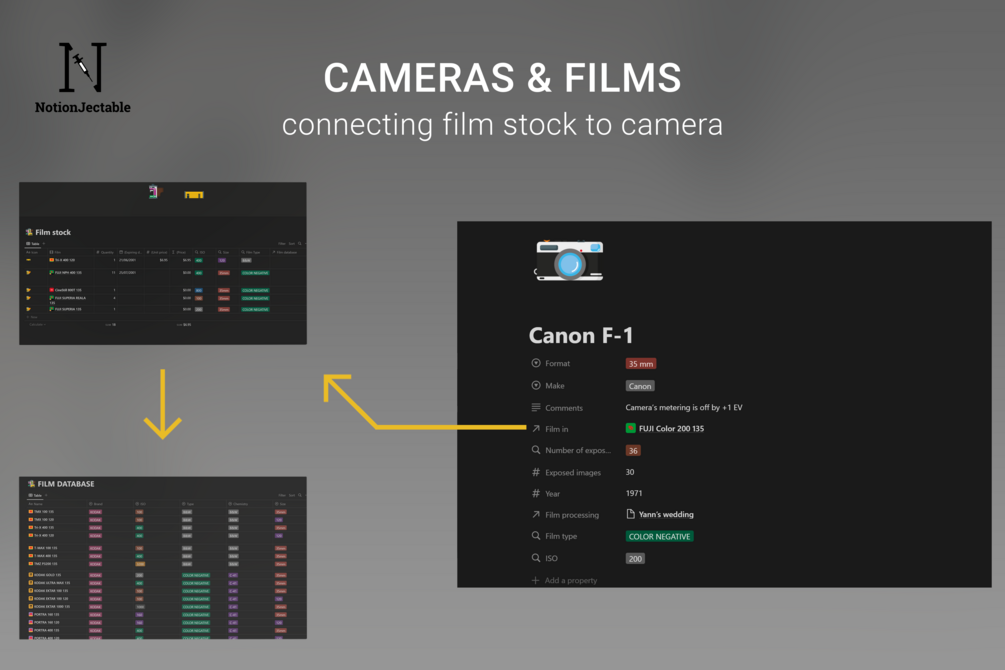Switch to the Table tab in Film stock
Viewport: 1005px width, 670px height.
coord(33,244)
